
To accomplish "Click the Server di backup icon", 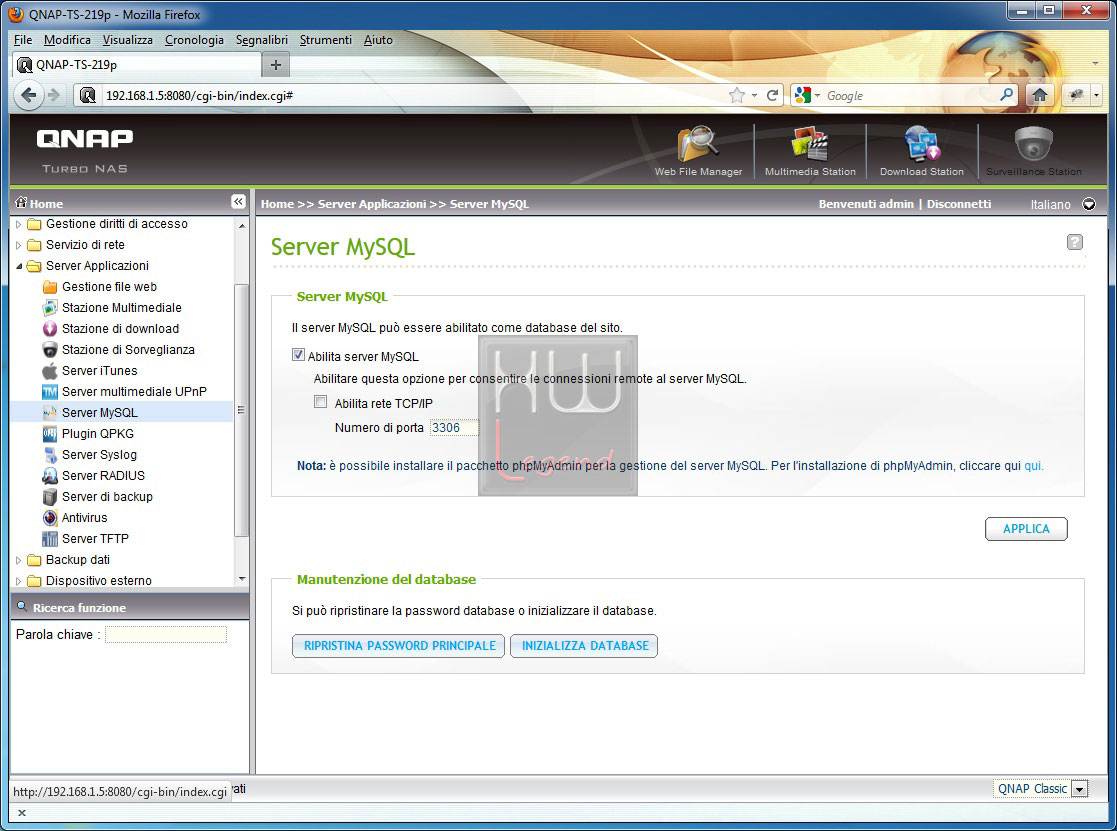I will coord(50,497).
